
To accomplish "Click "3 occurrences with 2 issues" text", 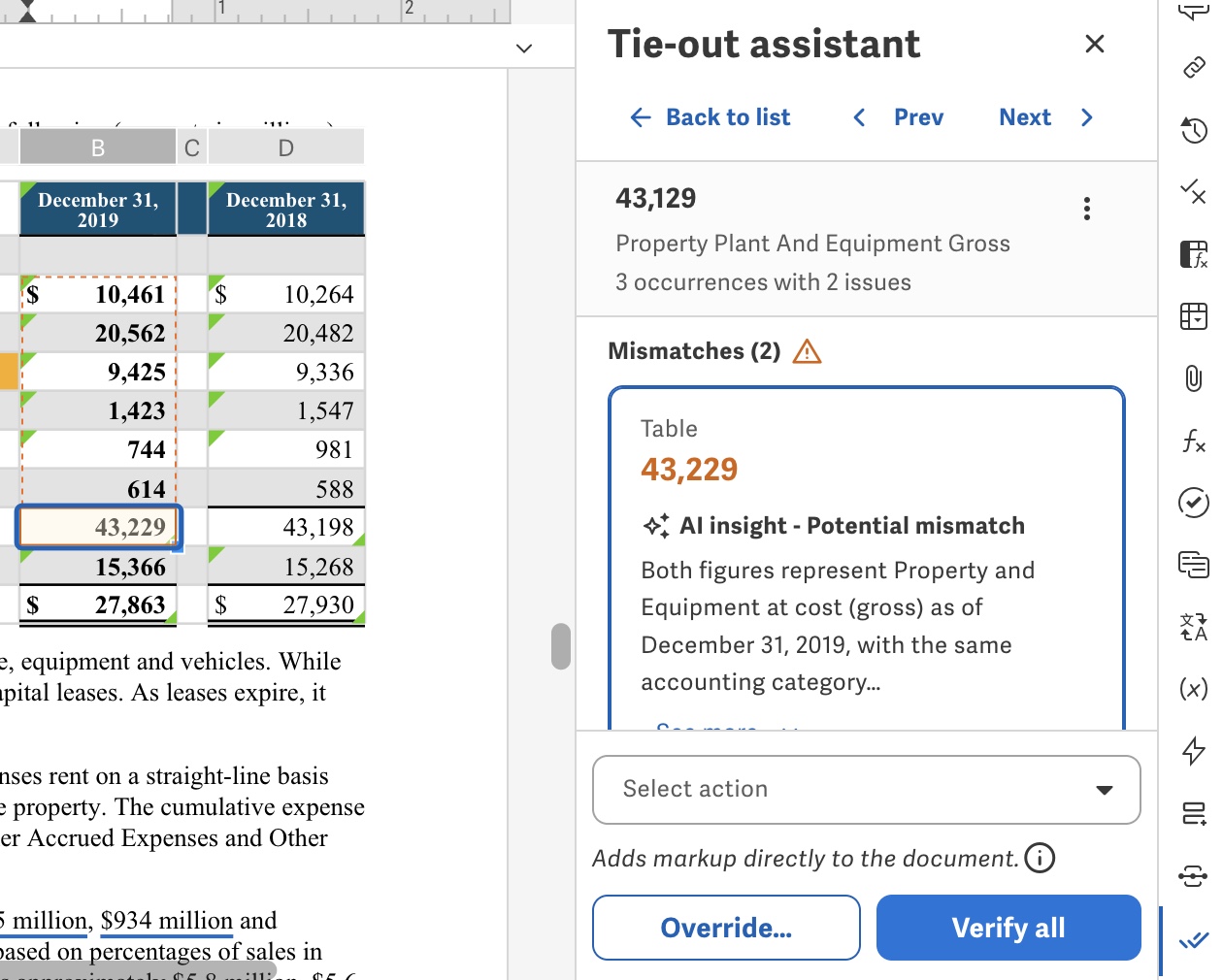I will click(763, 282).
